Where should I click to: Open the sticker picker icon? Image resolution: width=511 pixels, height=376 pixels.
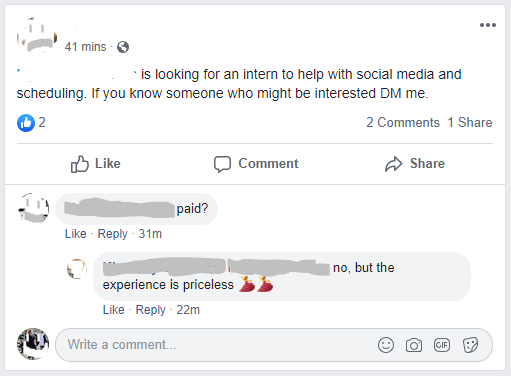coord(470,345)
